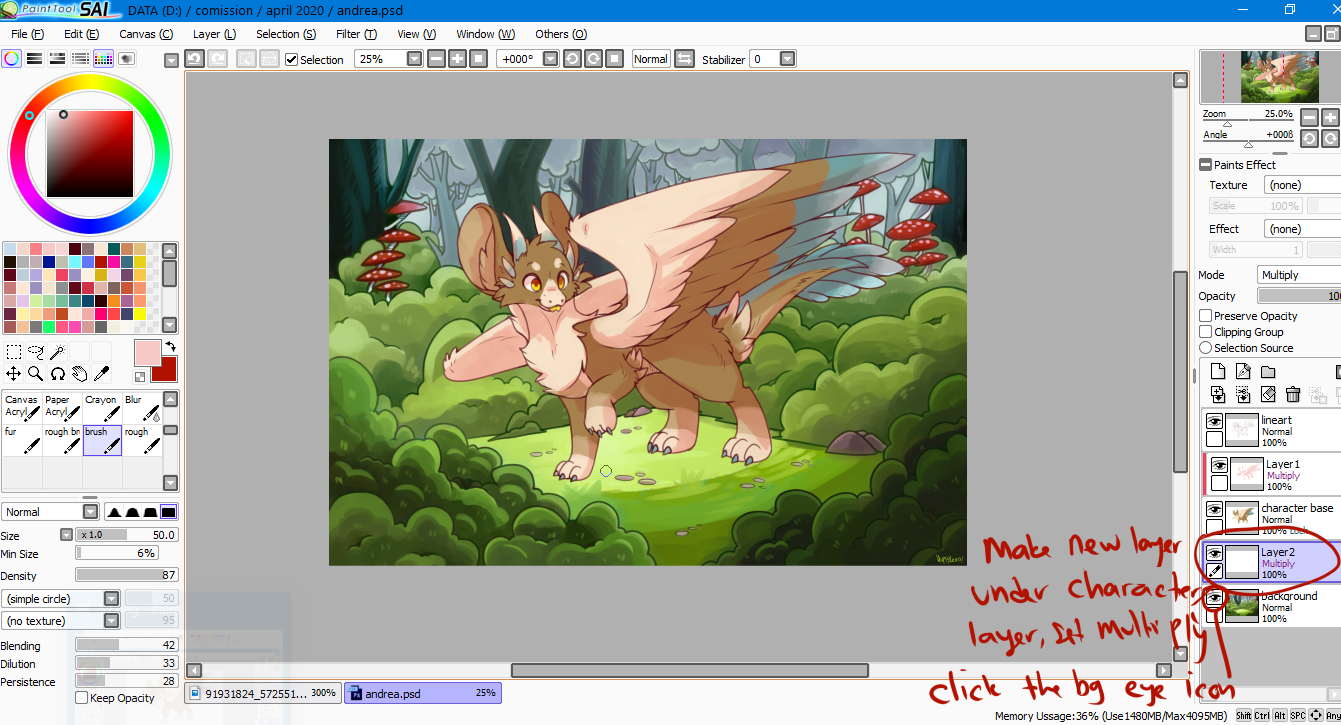Open the Layer menu

[x=214, y=34]
